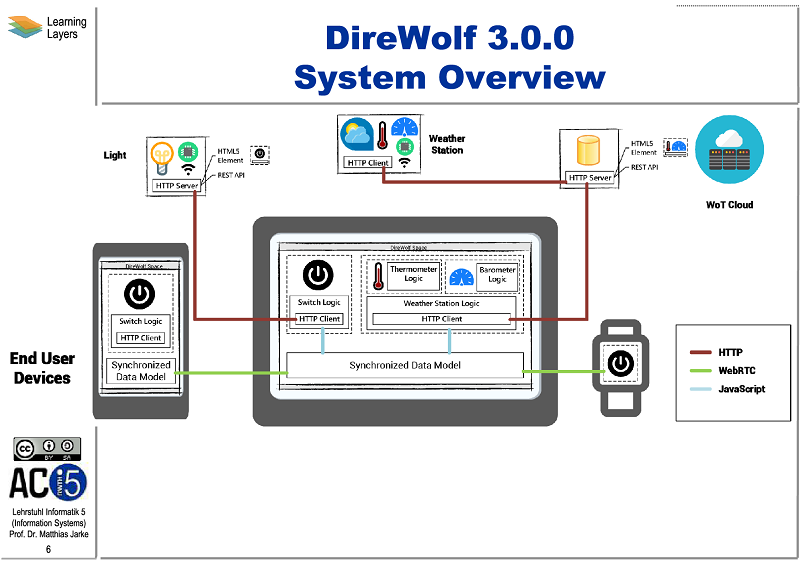This screenshot has height=565, width=800.
Task: Click the WiFi icon in the Light device
Action: (x=188, y=169)
